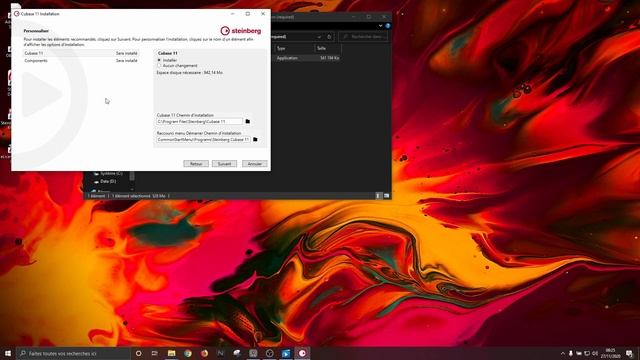Image resolution: width=640 pixels, height=360 pixels.
Task: Click the Cubase 11 Installation title bar icon
Action: [17, 13]
